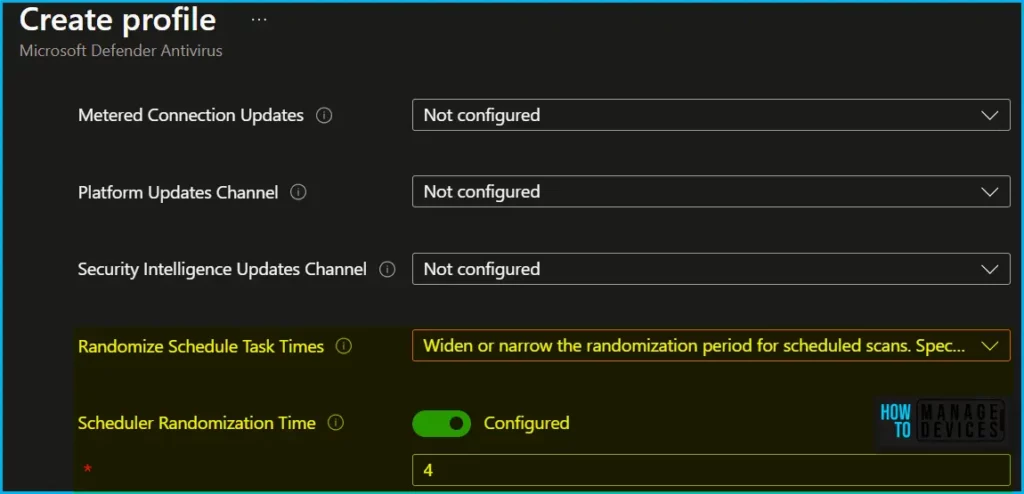Show info for Metered Connection Updates
The width and height of the screenshot is (1024, 494).
324,116
